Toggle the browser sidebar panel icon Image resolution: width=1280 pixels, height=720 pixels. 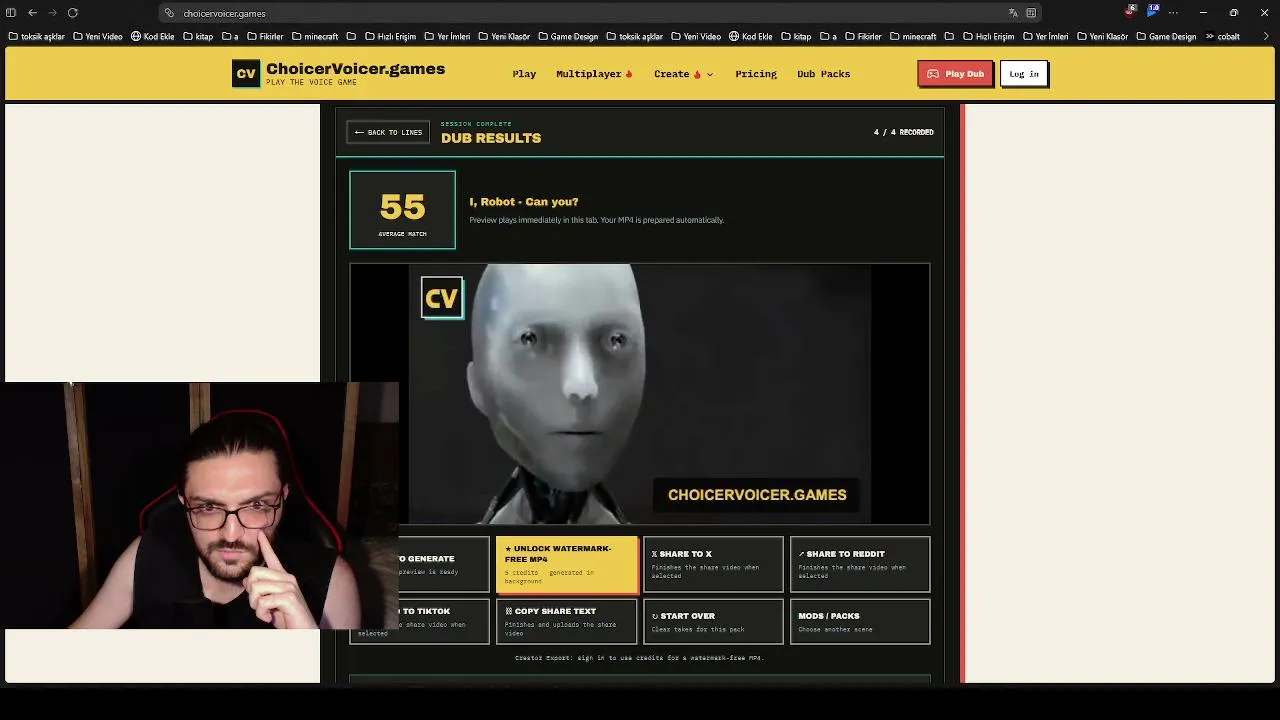[x=11, y=13]
